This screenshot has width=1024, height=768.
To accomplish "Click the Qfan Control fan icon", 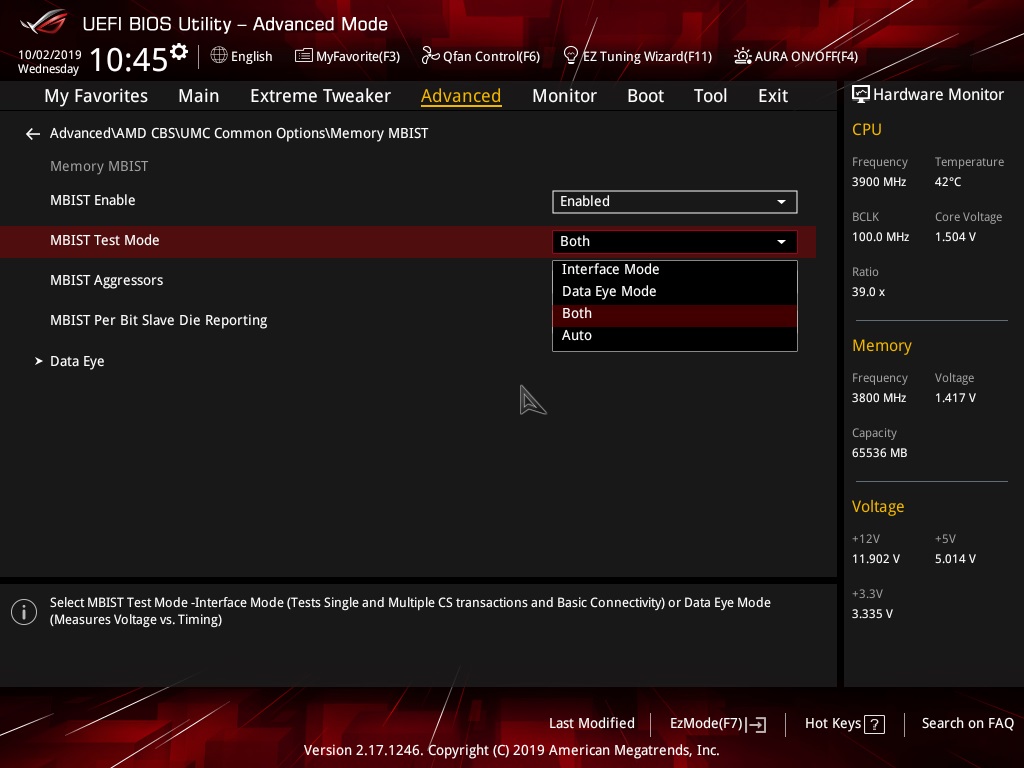I will click(x=430, y=56).
